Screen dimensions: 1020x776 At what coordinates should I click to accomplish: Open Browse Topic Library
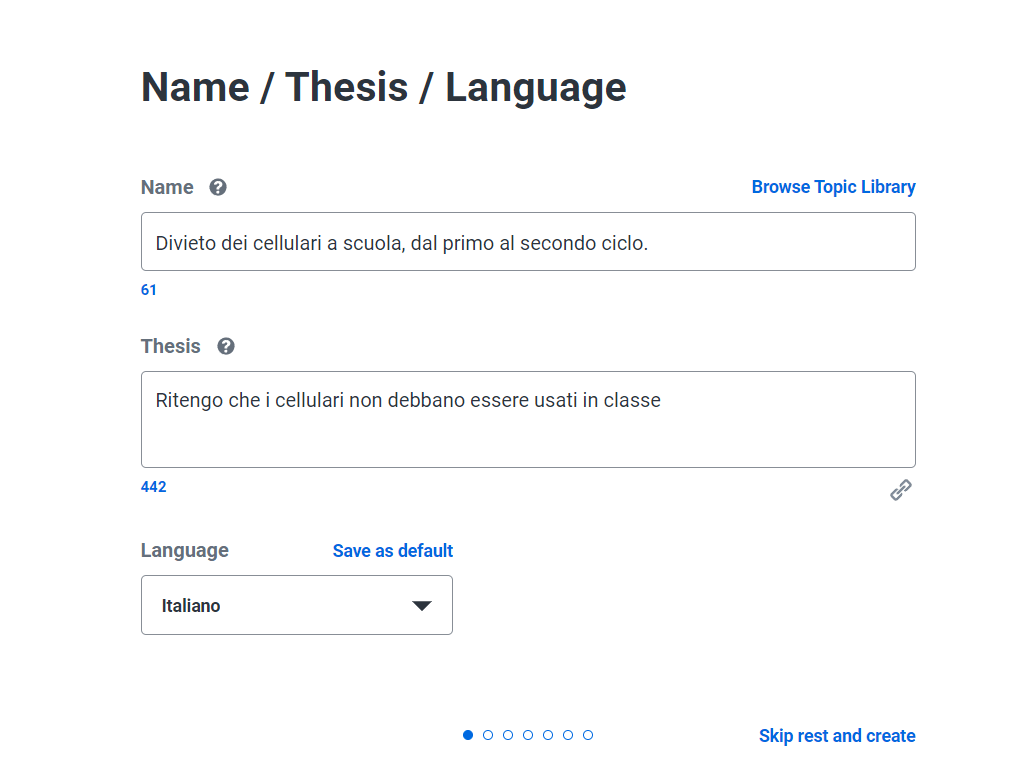[x=833, y=187]
